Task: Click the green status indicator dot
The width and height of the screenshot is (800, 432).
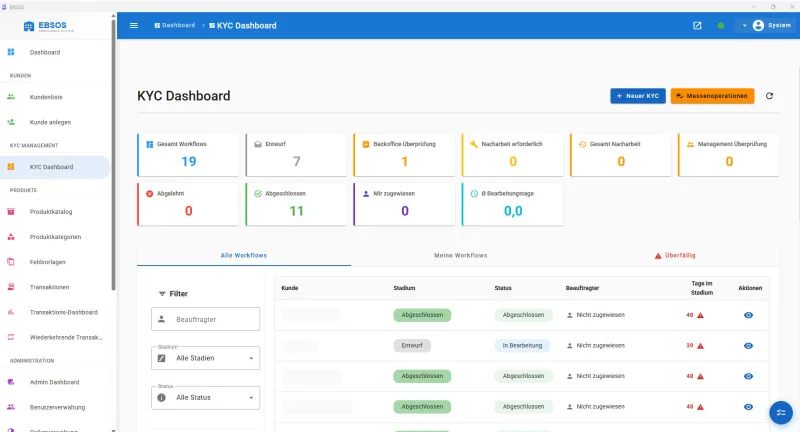Action: (x=720, y=26)
